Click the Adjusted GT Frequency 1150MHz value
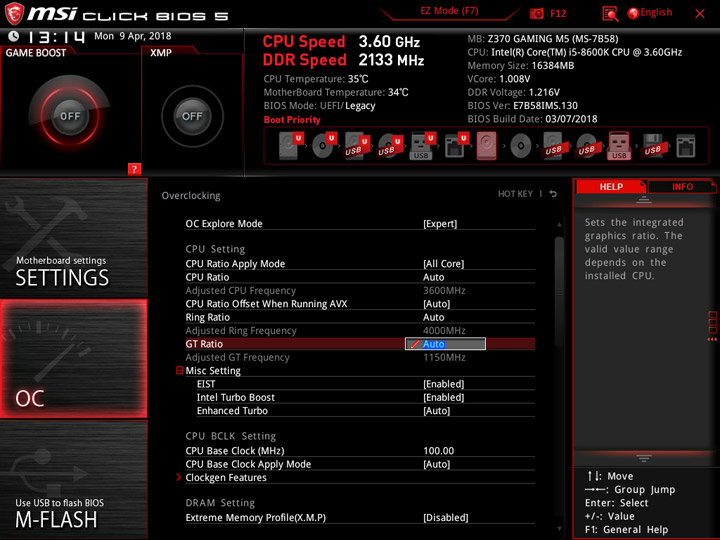Viewport: 720px width, 540px height. (x=444, y=357)
